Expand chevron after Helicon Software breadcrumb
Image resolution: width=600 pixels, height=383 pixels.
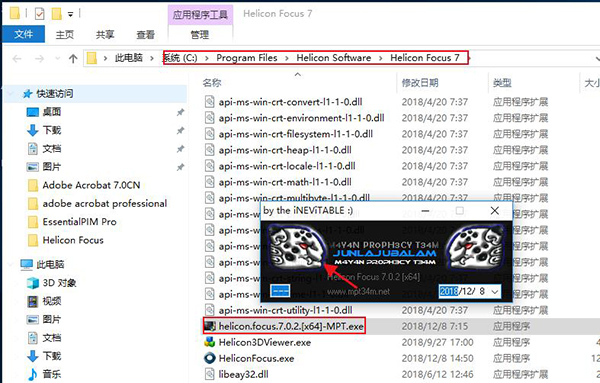click(381, 58)
